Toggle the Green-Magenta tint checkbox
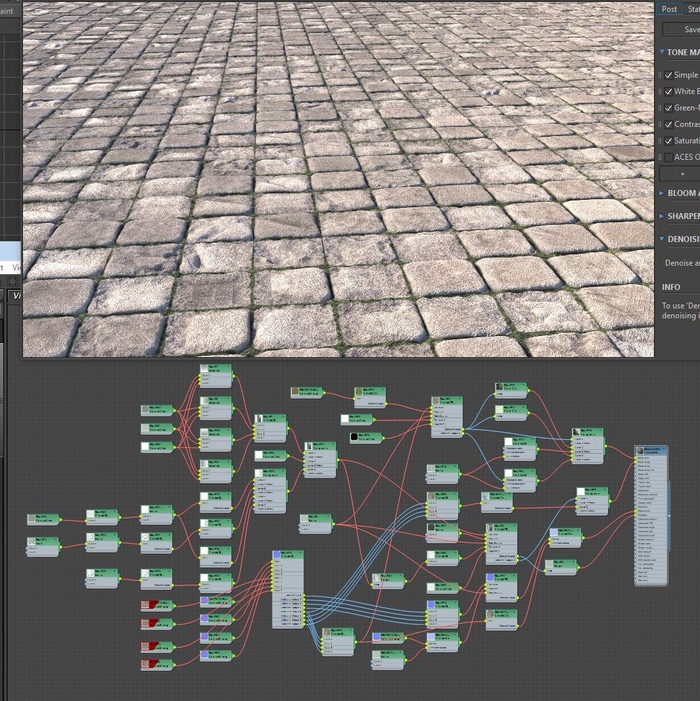The width and height of the screenshot is (700, 701). [669, 108]
